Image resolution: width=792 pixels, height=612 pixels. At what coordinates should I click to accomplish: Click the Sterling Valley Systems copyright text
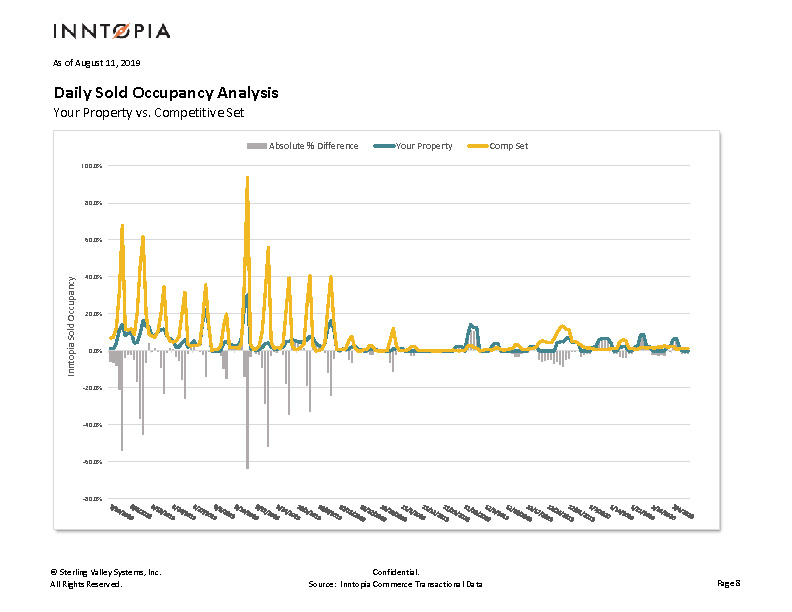point(105,572)
